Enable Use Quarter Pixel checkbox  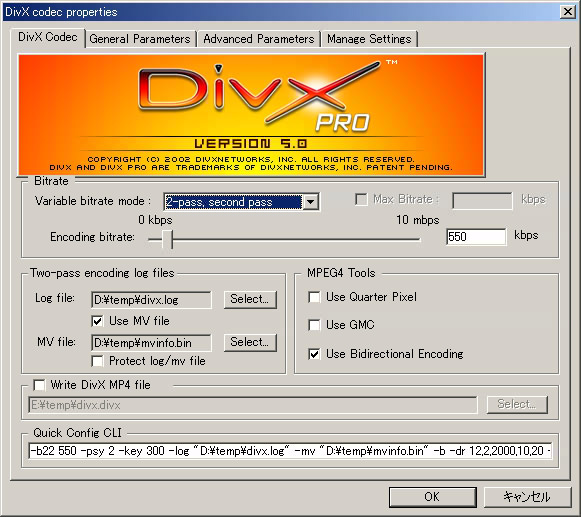314,297
